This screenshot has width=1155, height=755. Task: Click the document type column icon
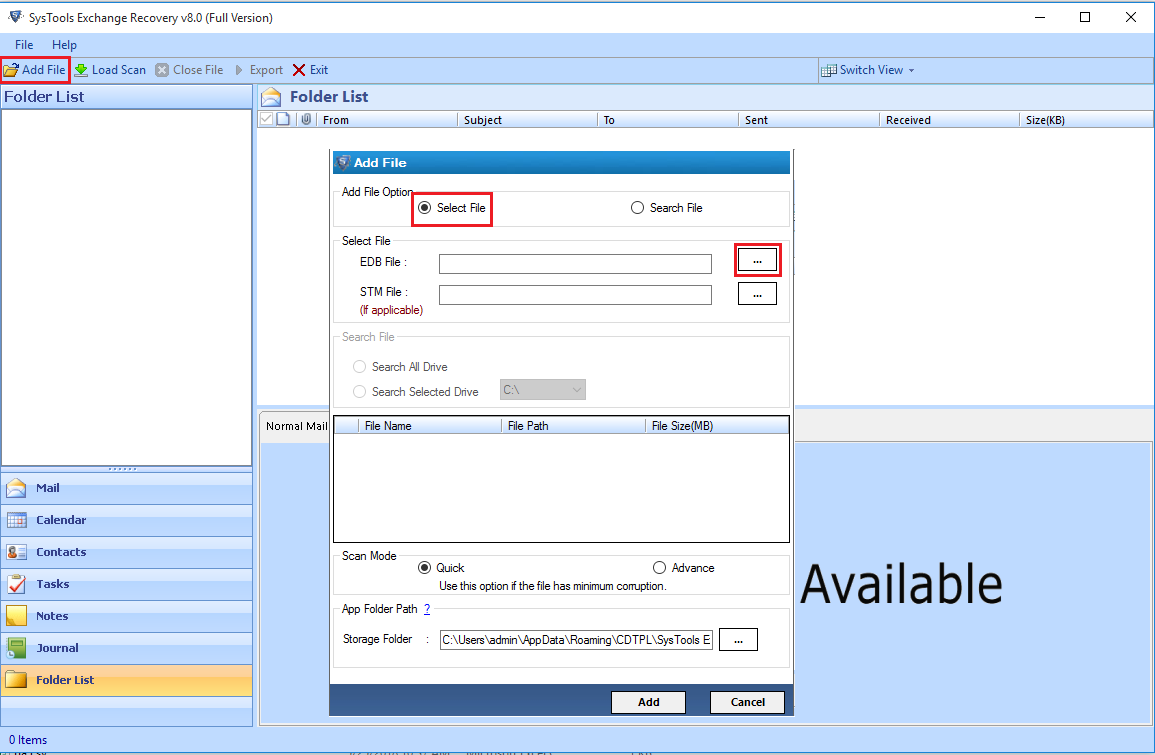coord(283,119)
